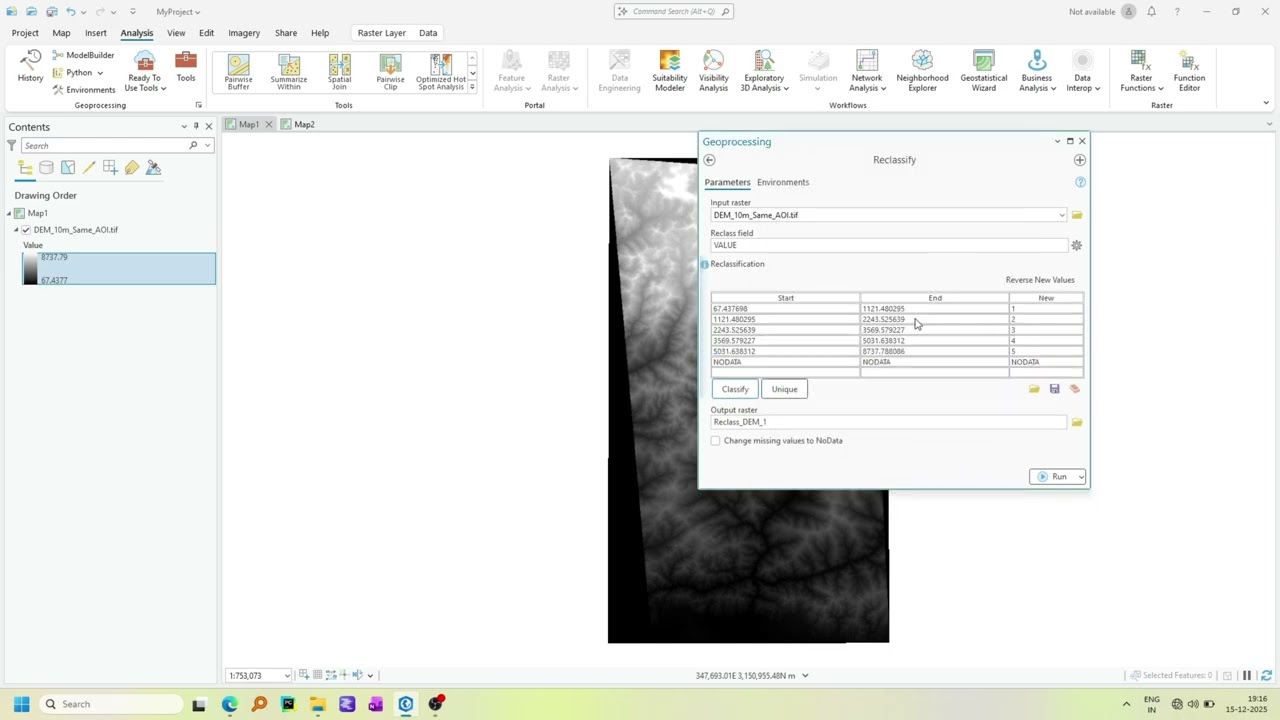Enable Change missing values to NoData
The height and width of the screenshot is (720, 1280).
tap(715, 441)
